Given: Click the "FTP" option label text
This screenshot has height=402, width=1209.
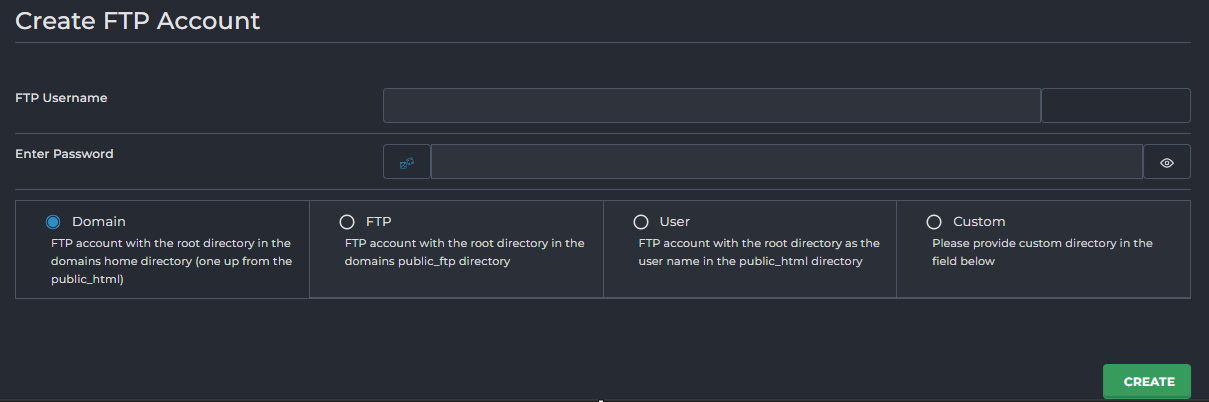Looking at the screenshot, I should click(379, 222).
